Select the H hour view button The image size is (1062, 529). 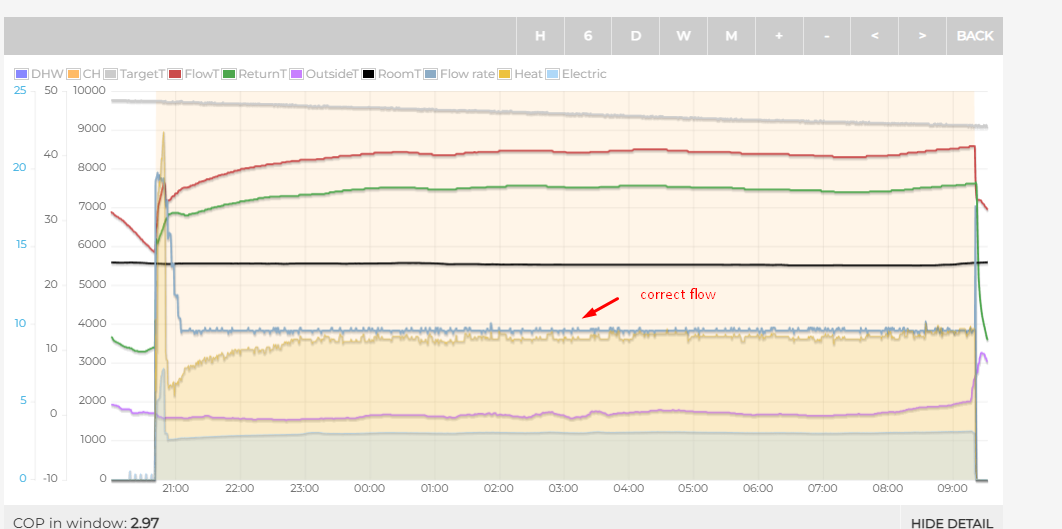pyautogui.click(x=540, y=36)
